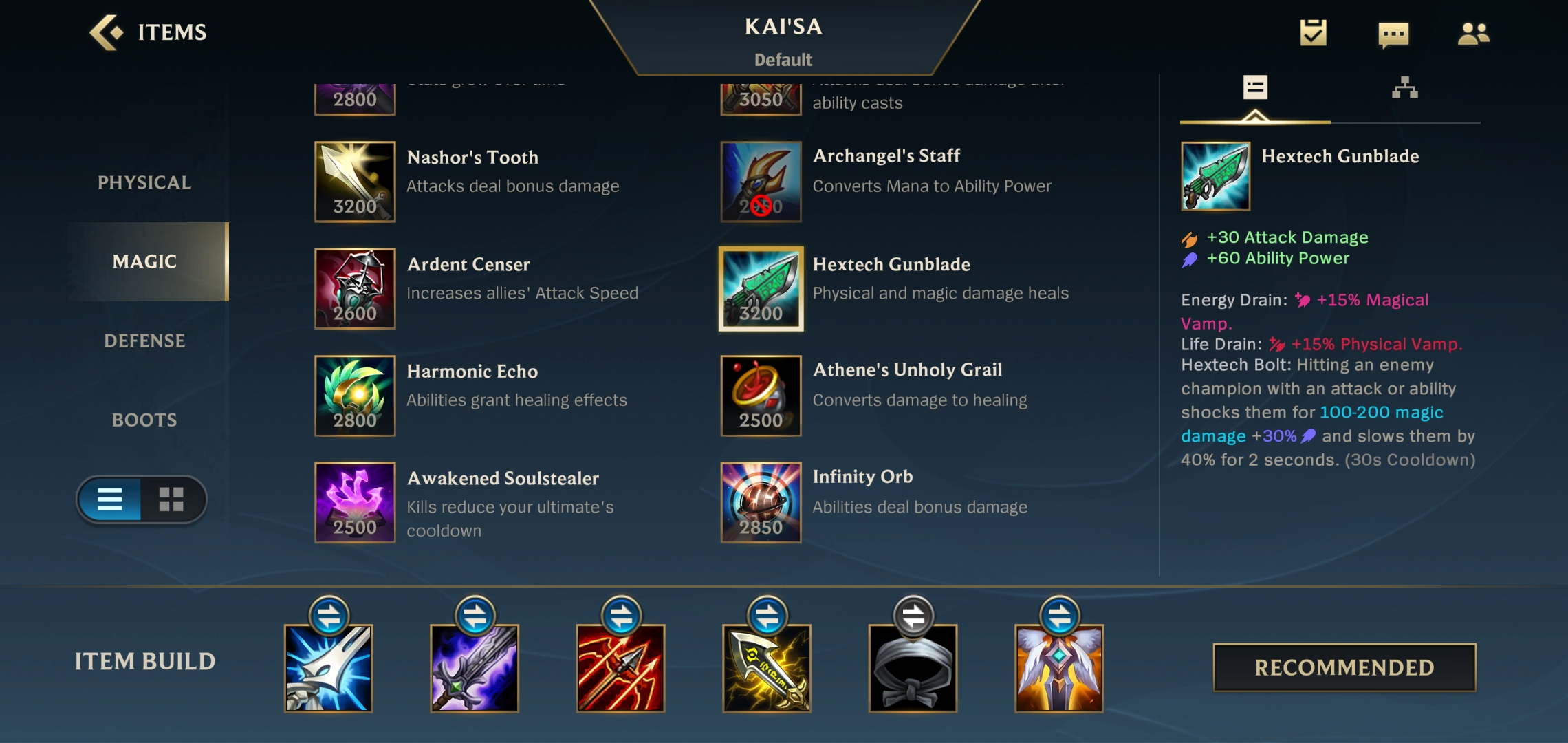Go back using the Items arrow

(x=107, y=32)
